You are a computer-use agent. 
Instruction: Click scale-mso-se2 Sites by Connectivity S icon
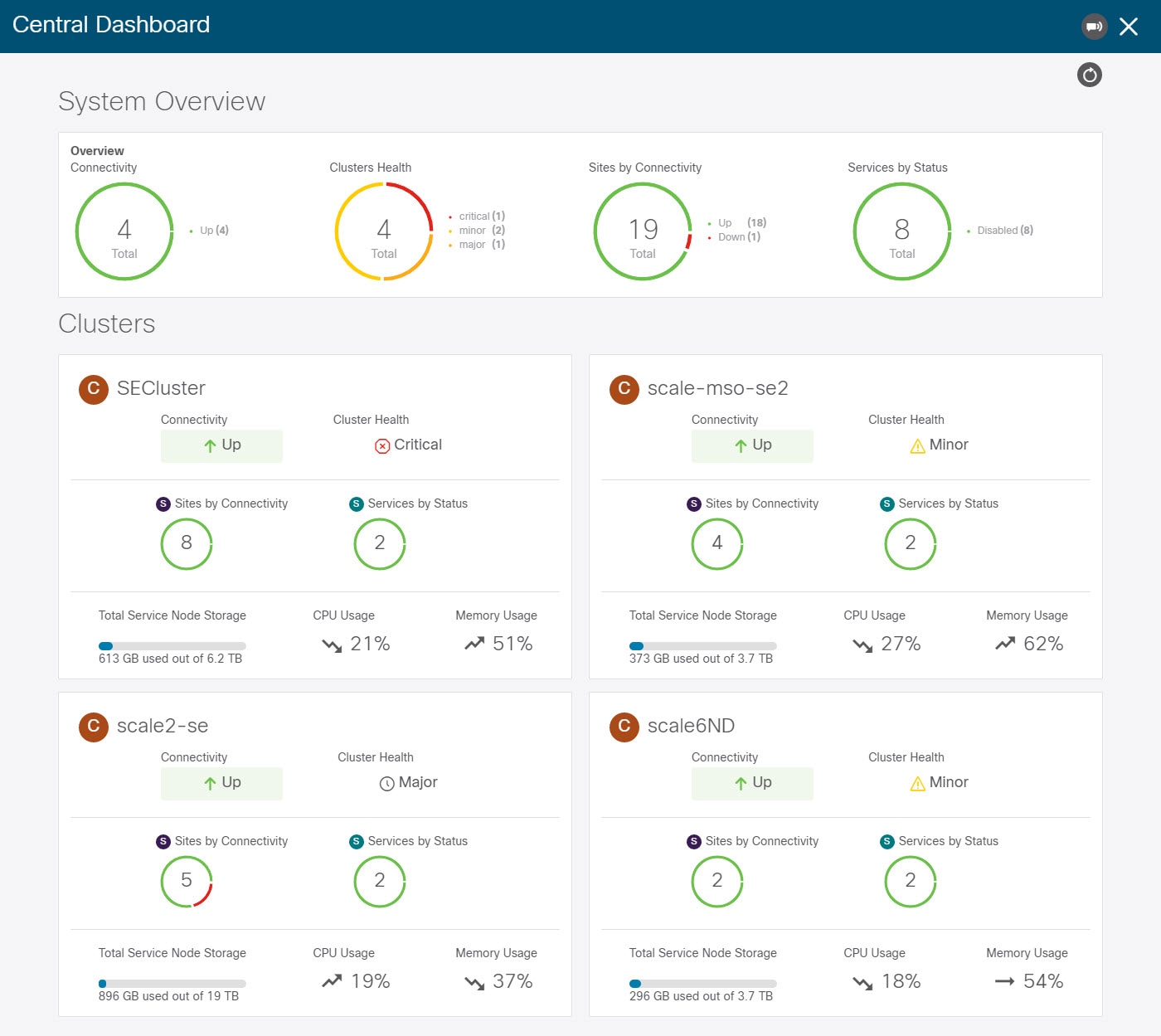[x=694, y=504]
